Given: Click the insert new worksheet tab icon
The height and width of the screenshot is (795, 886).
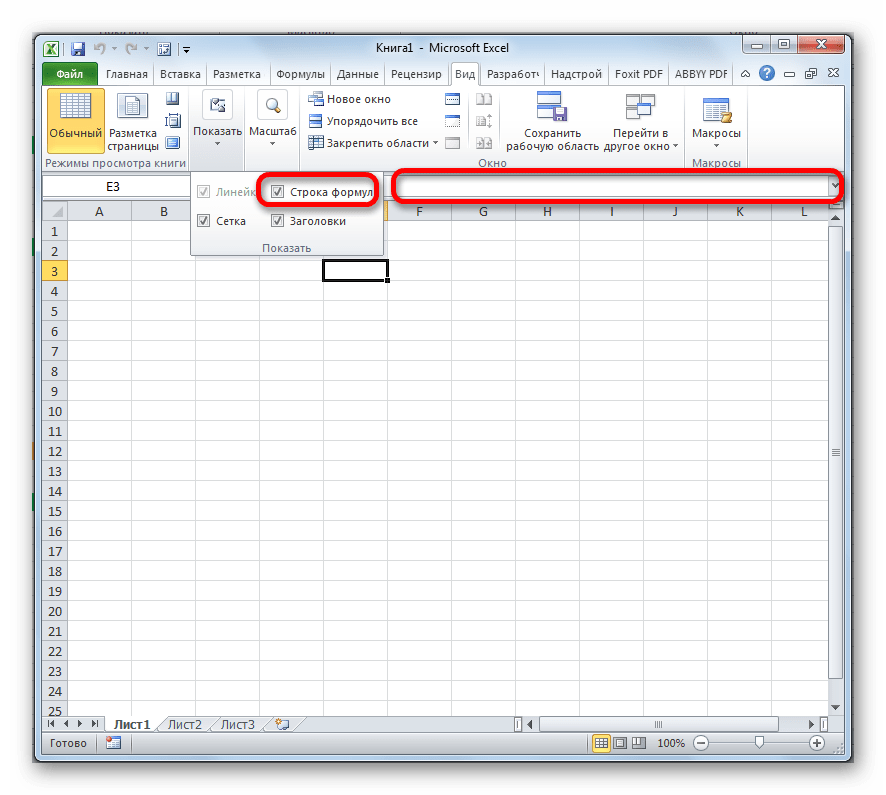Looking at the screenshot, I should click(x=282, y=724).
